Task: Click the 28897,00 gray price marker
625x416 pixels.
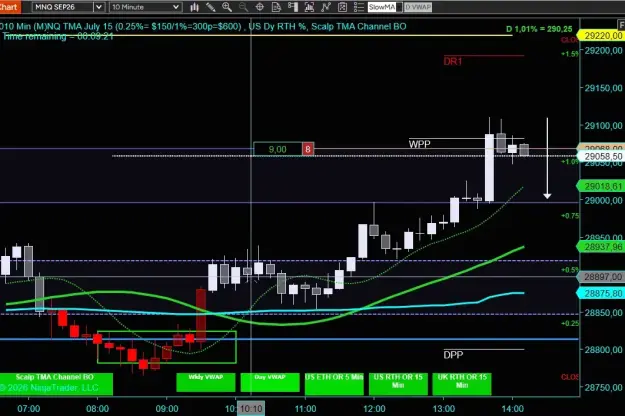Action: click(x=602, y=277)
